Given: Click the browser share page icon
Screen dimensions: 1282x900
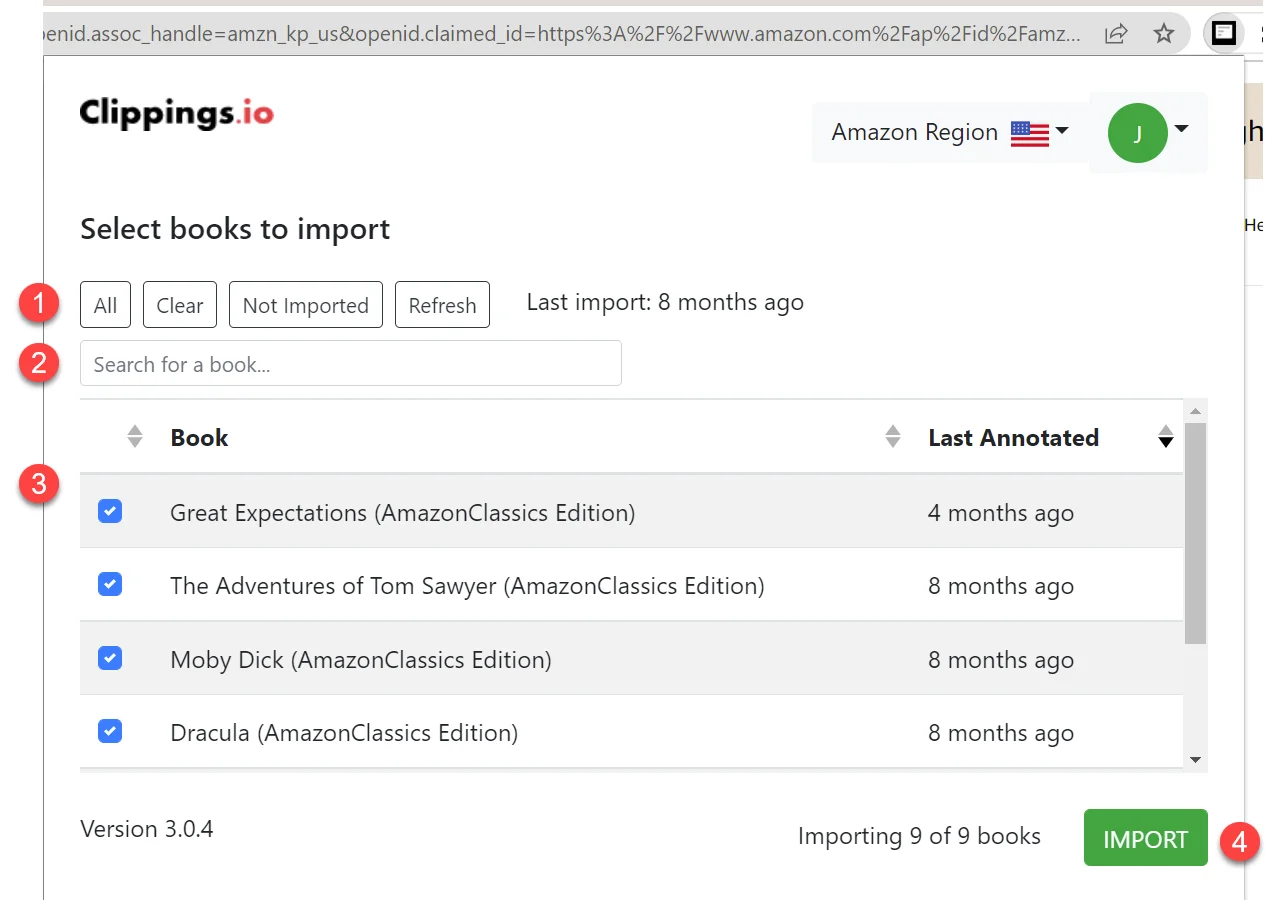Looking at the screenshot, I should 1116,34.
